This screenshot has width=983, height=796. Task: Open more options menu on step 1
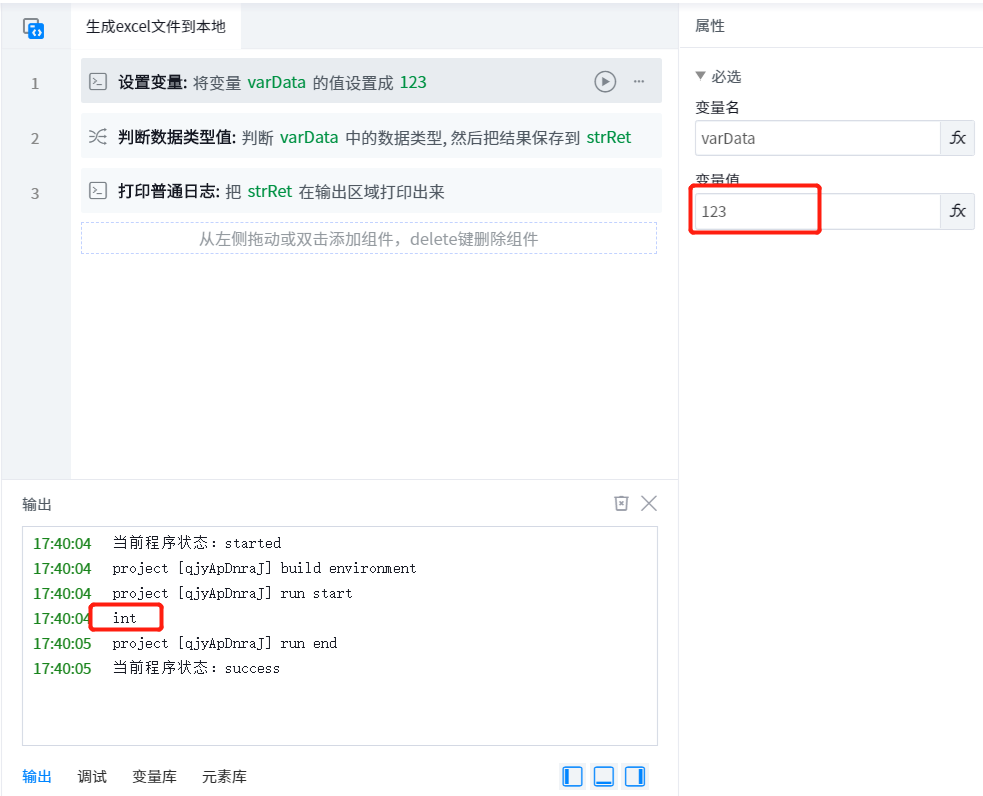[x=639, y=82]
